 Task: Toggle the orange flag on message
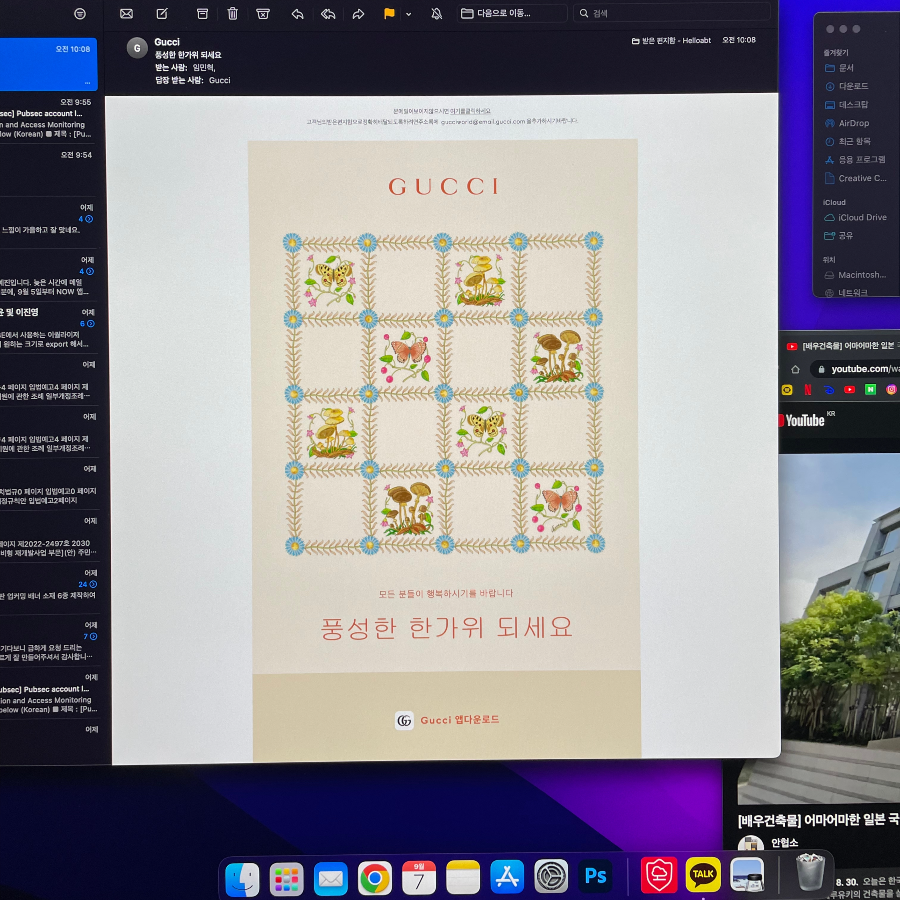tap(389, 13)
